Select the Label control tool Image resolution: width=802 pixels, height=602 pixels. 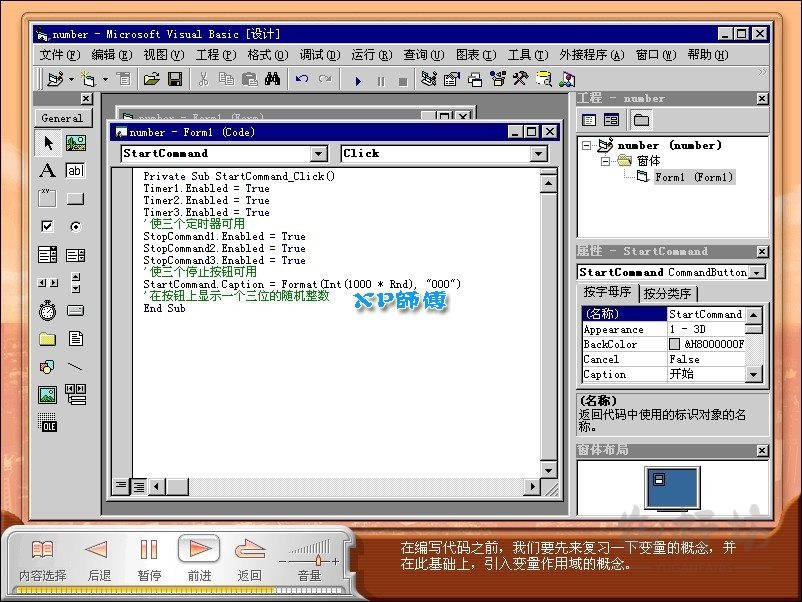[48, 170]
